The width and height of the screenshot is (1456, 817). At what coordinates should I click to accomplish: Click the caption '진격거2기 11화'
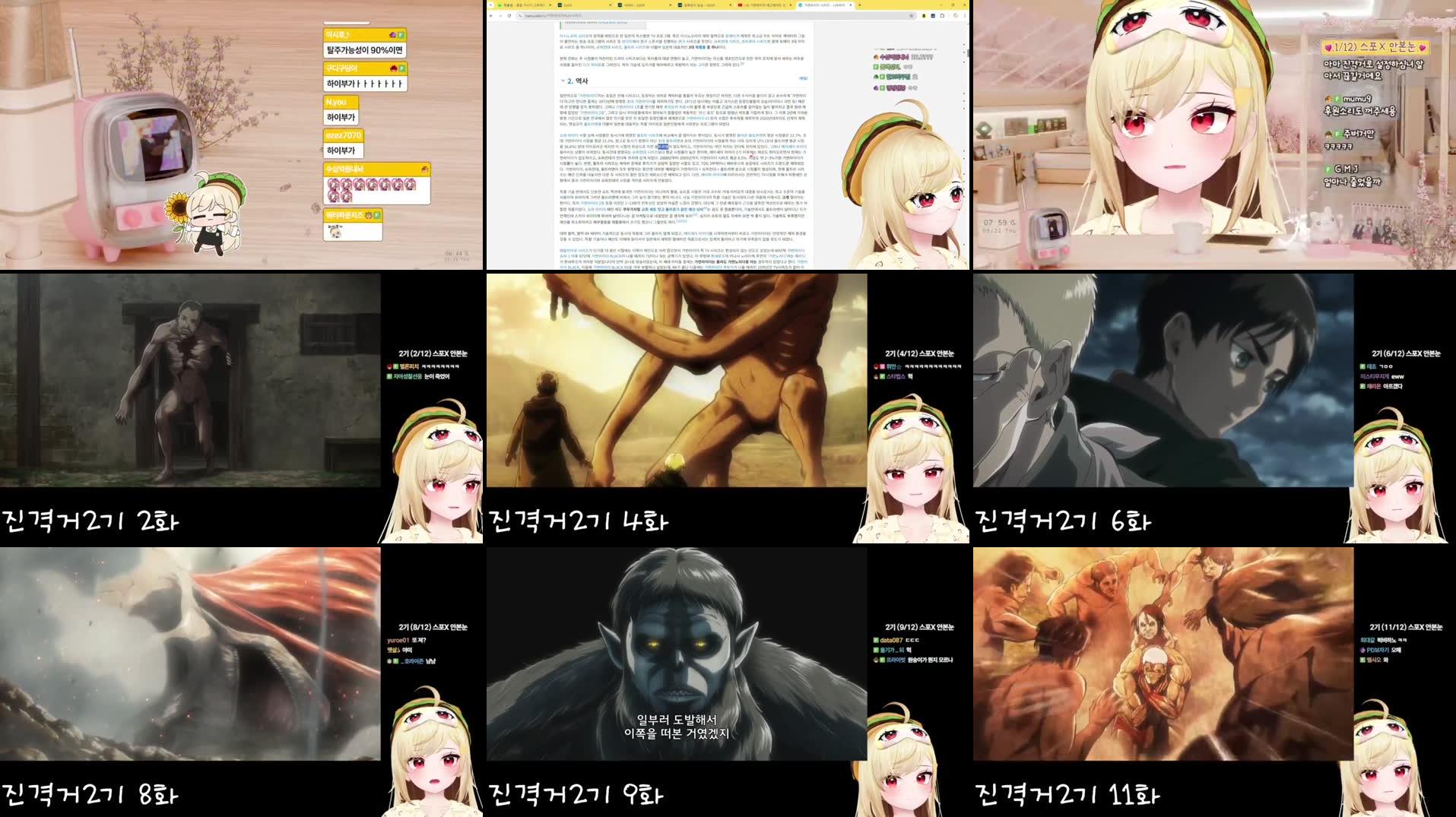coord(1067,795)
